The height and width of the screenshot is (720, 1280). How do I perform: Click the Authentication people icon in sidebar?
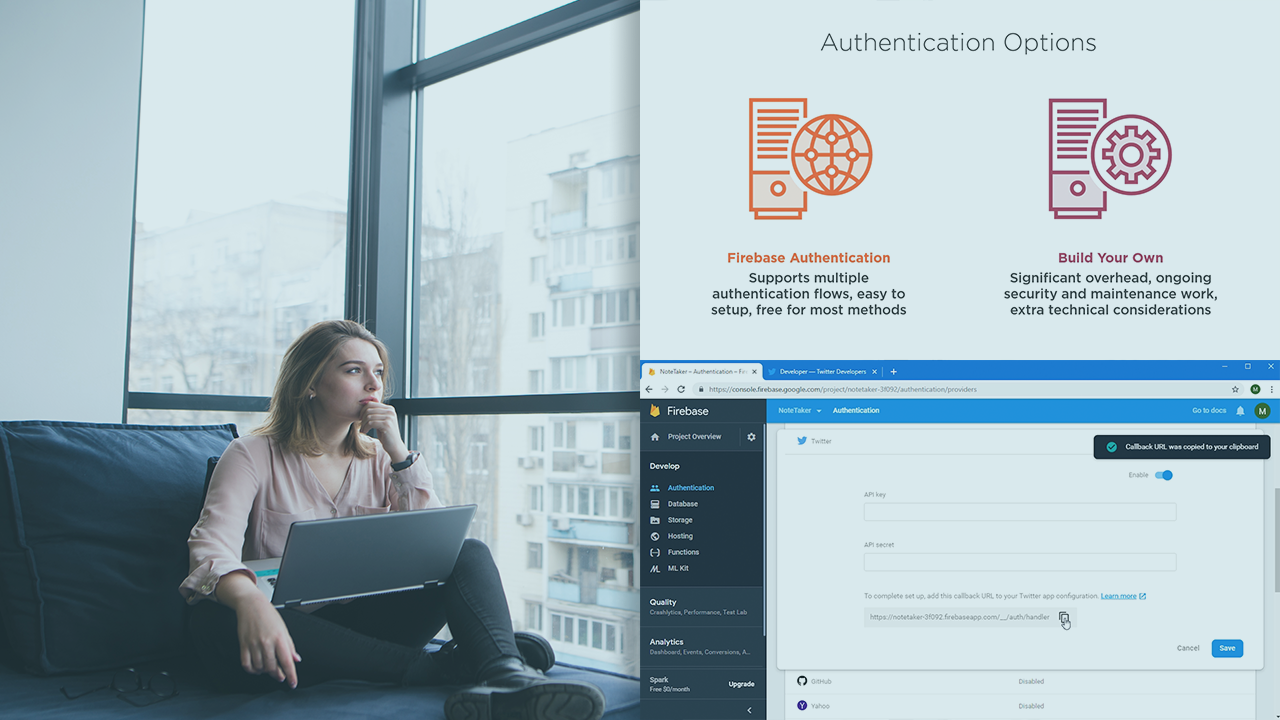click(655, 488)
